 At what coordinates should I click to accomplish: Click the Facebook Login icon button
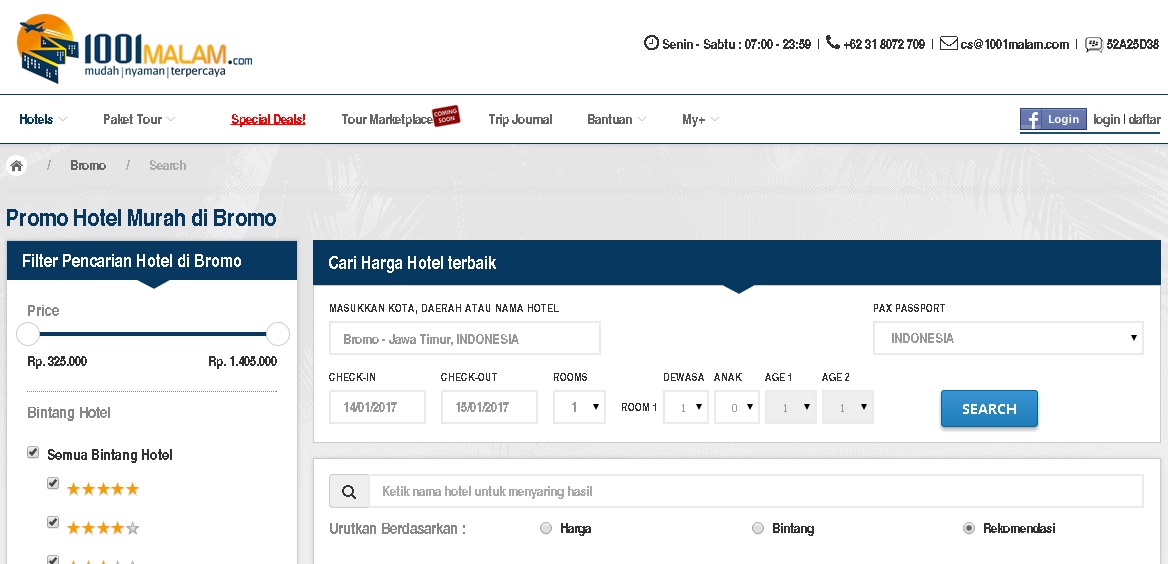coord(1053,119)
